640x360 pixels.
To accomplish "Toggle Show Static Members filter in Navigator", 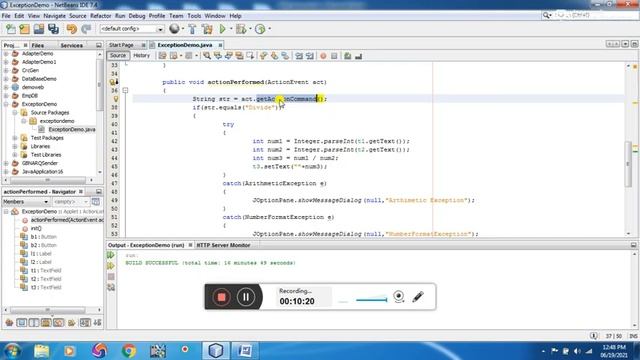I will coord(34,323).
